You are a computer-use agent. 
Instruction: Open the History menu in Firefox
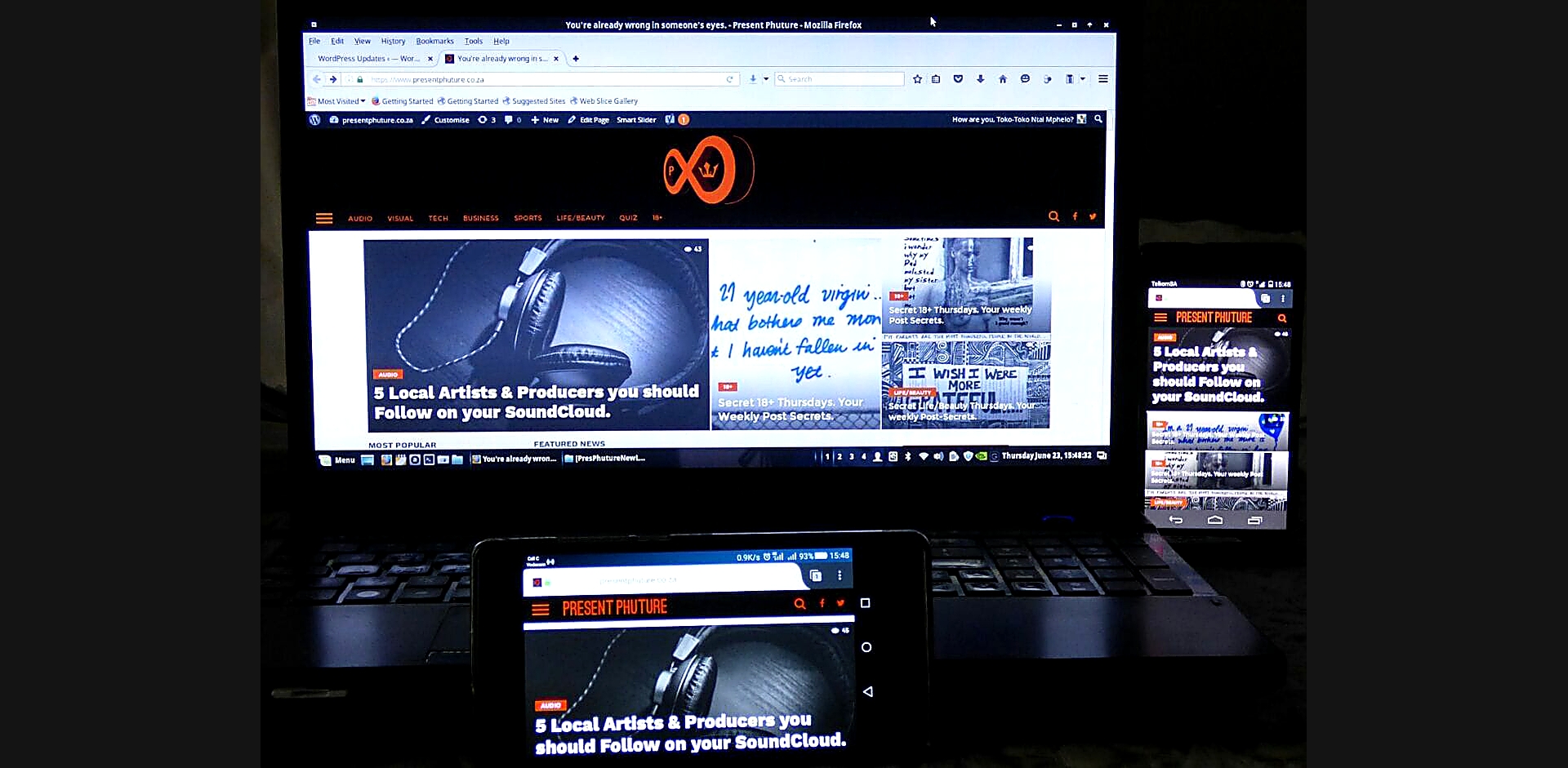point(393,41)
